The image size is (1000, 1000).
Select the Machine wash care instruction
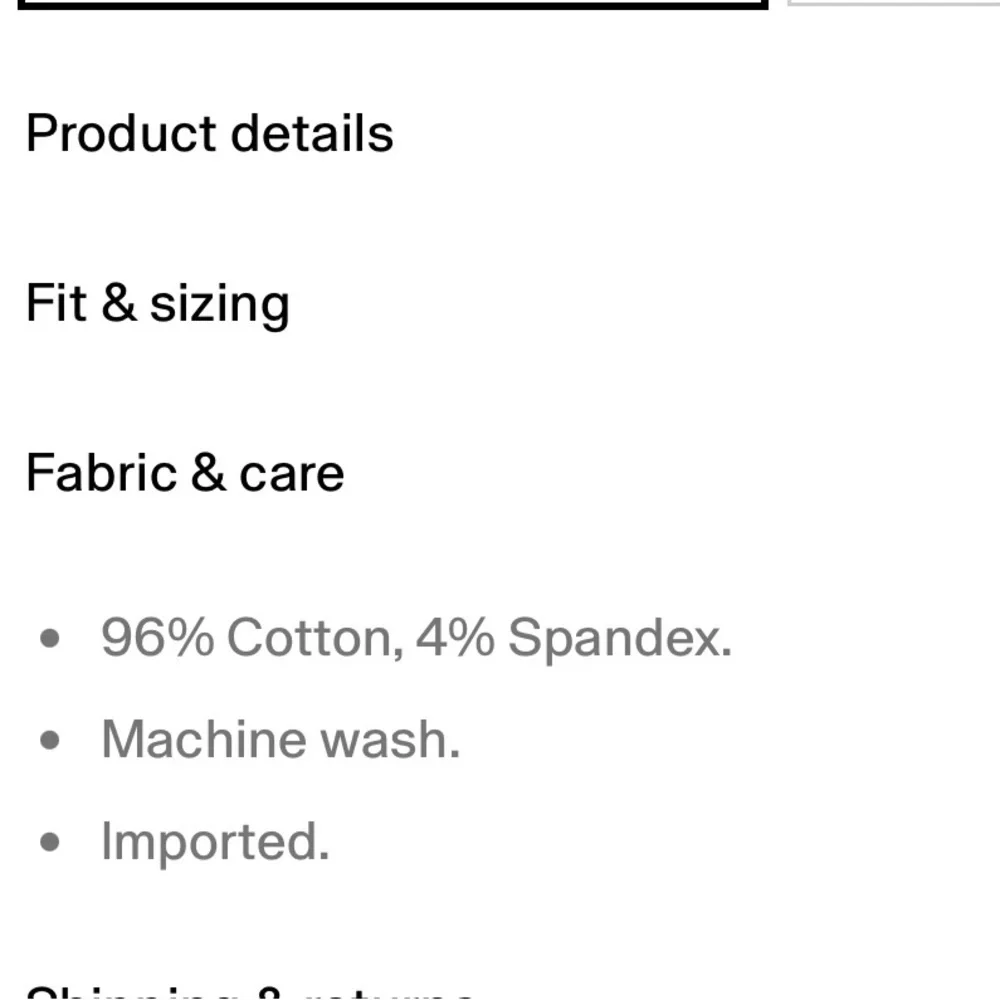tap(281, 740)
